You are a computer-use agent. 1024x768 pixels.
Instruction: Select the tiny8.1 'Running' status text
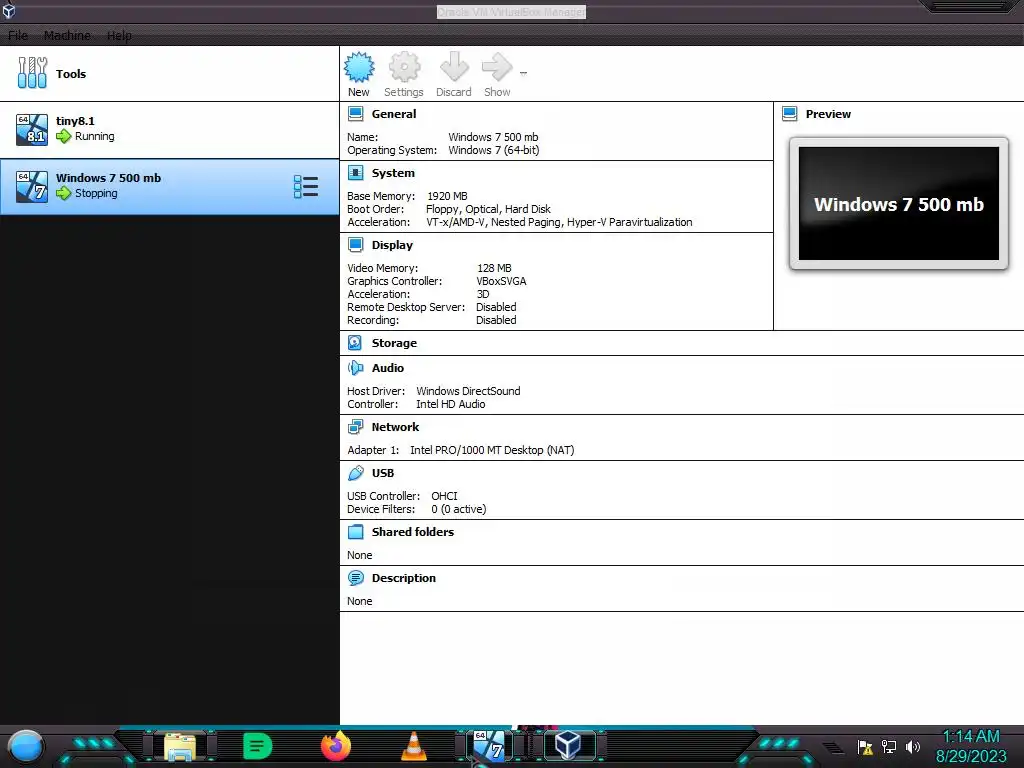(95, 136)
